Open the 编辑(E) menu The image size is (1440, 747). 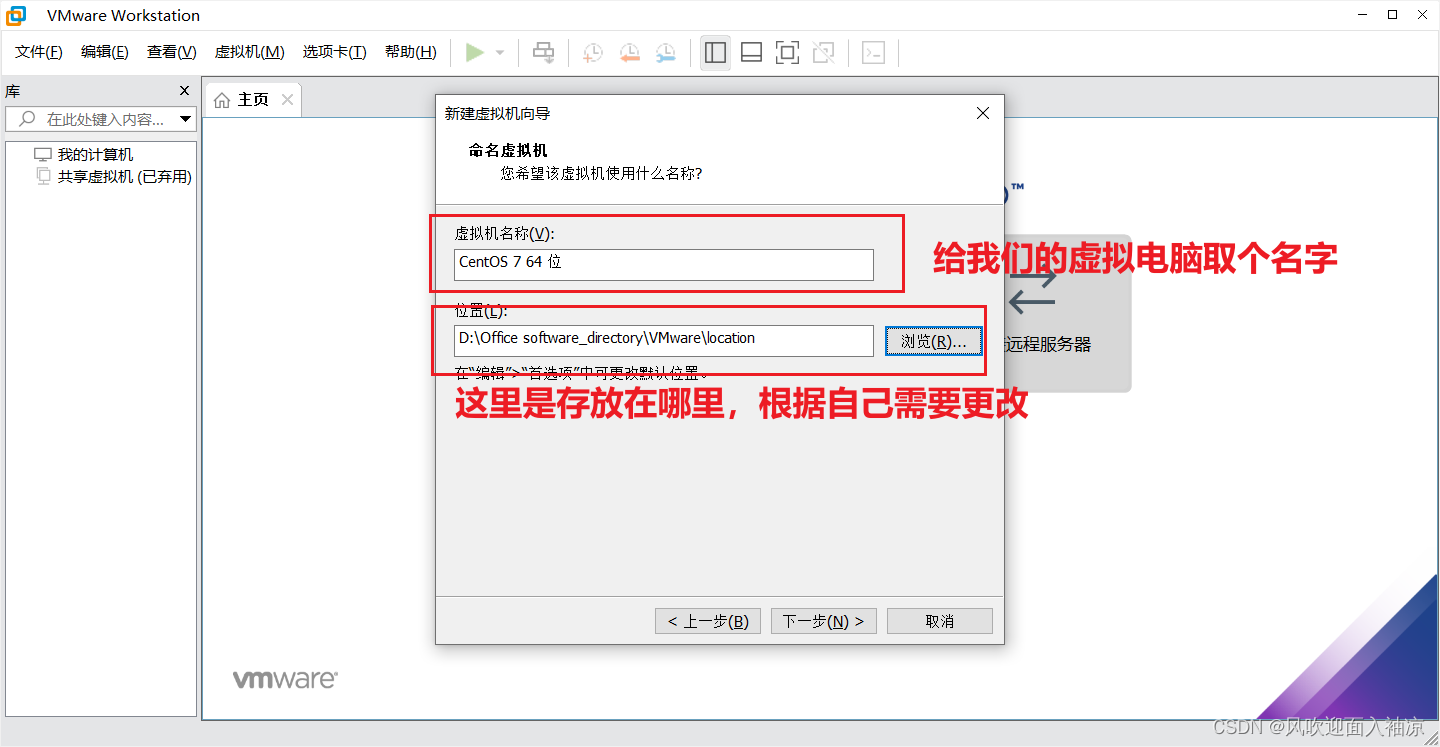[105, 52]
